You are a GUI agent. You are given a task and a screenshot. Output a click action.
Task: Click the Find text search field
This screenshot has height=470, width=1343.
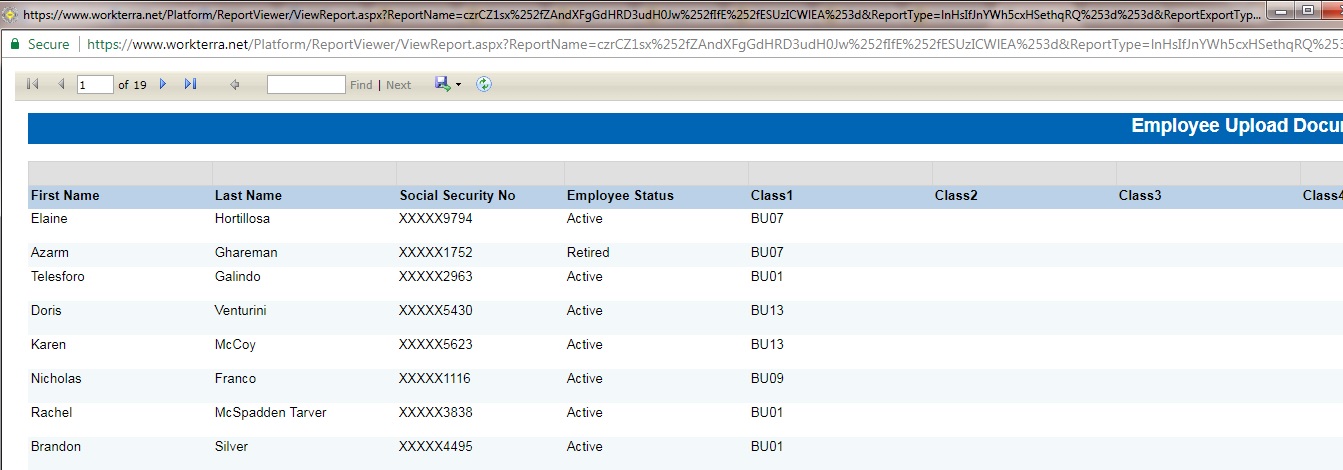coord(305,85)
